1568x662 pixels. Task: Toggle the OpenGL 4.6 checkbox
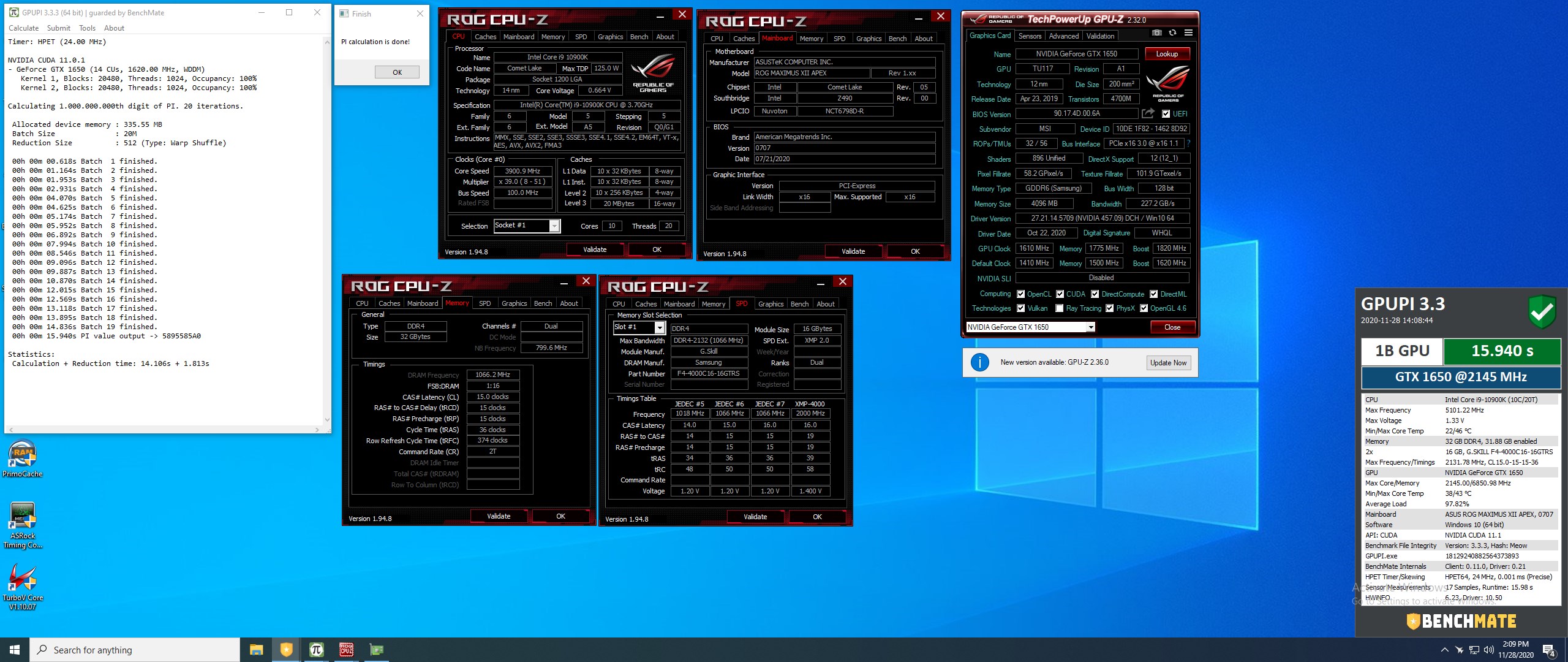pyautogui.click(x=1144, y=308)
